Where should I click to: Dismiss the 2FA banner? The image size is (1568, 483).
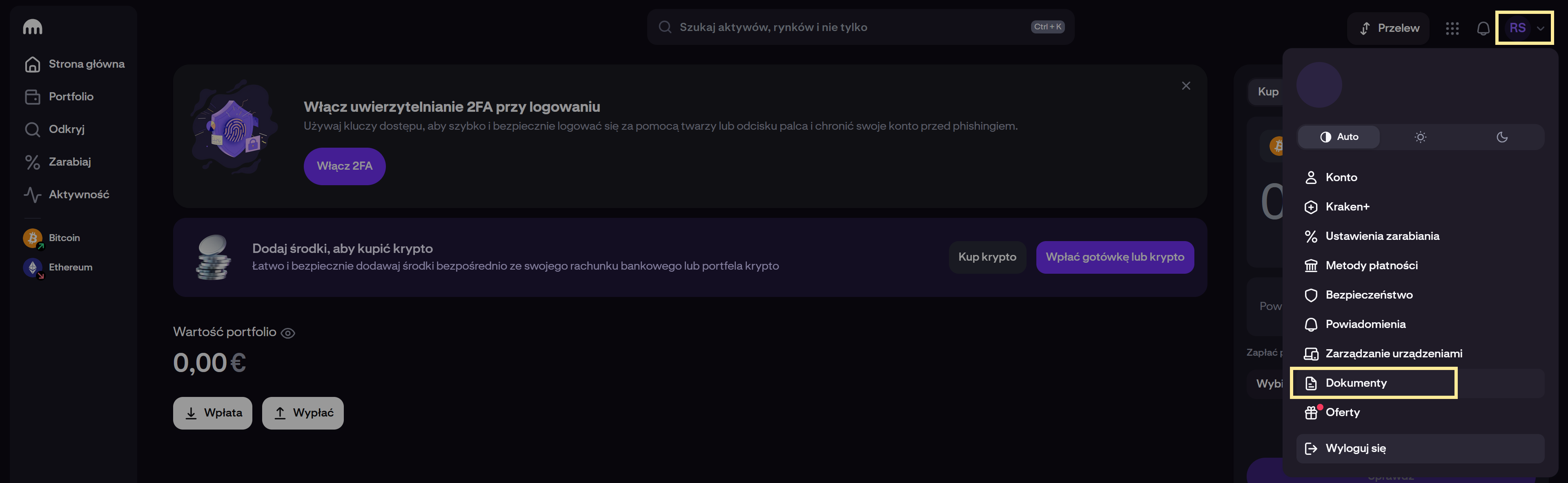[x=1186, y=86]
